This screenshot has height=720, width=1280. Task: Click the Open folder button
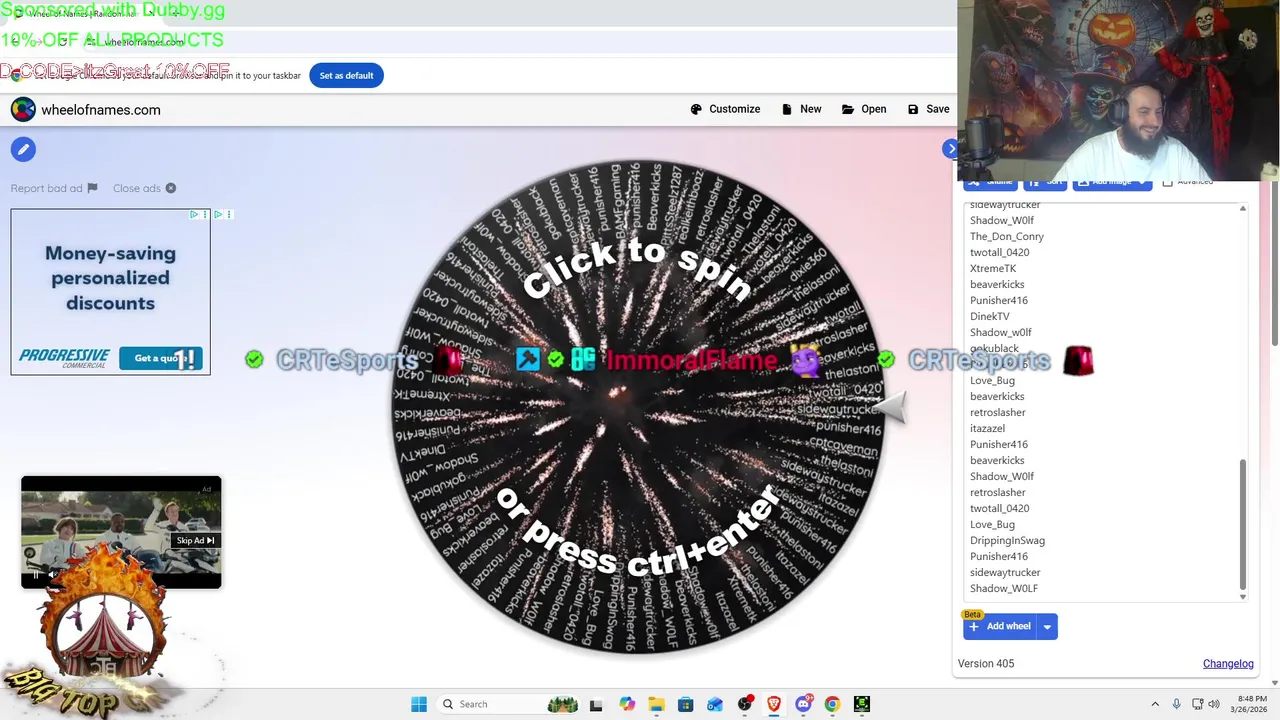click(864, 109)
